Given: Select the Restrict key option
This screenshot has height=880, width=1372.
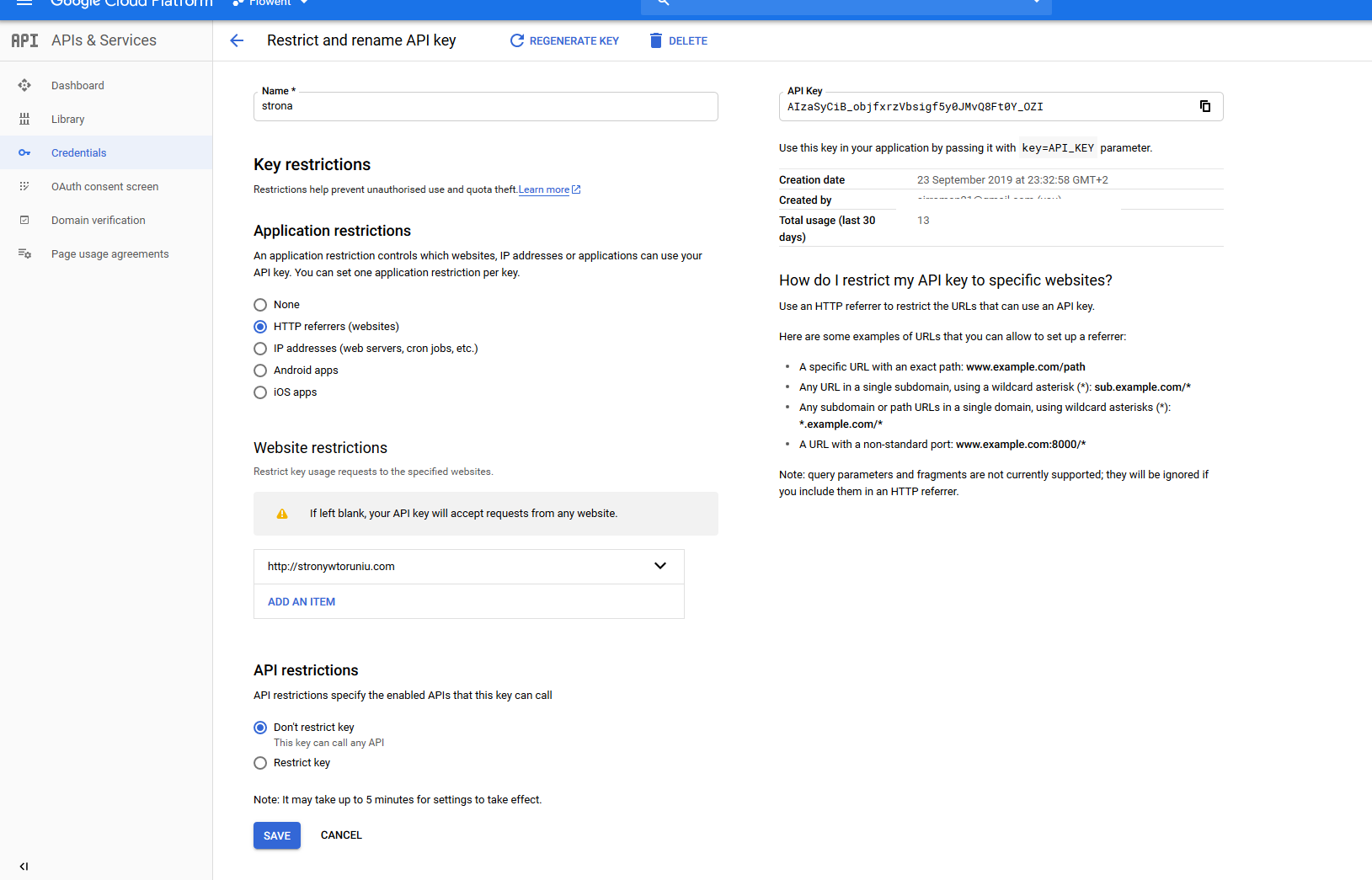Looking at the screenshot, I should pyautogui.click(x=260, y=763).
